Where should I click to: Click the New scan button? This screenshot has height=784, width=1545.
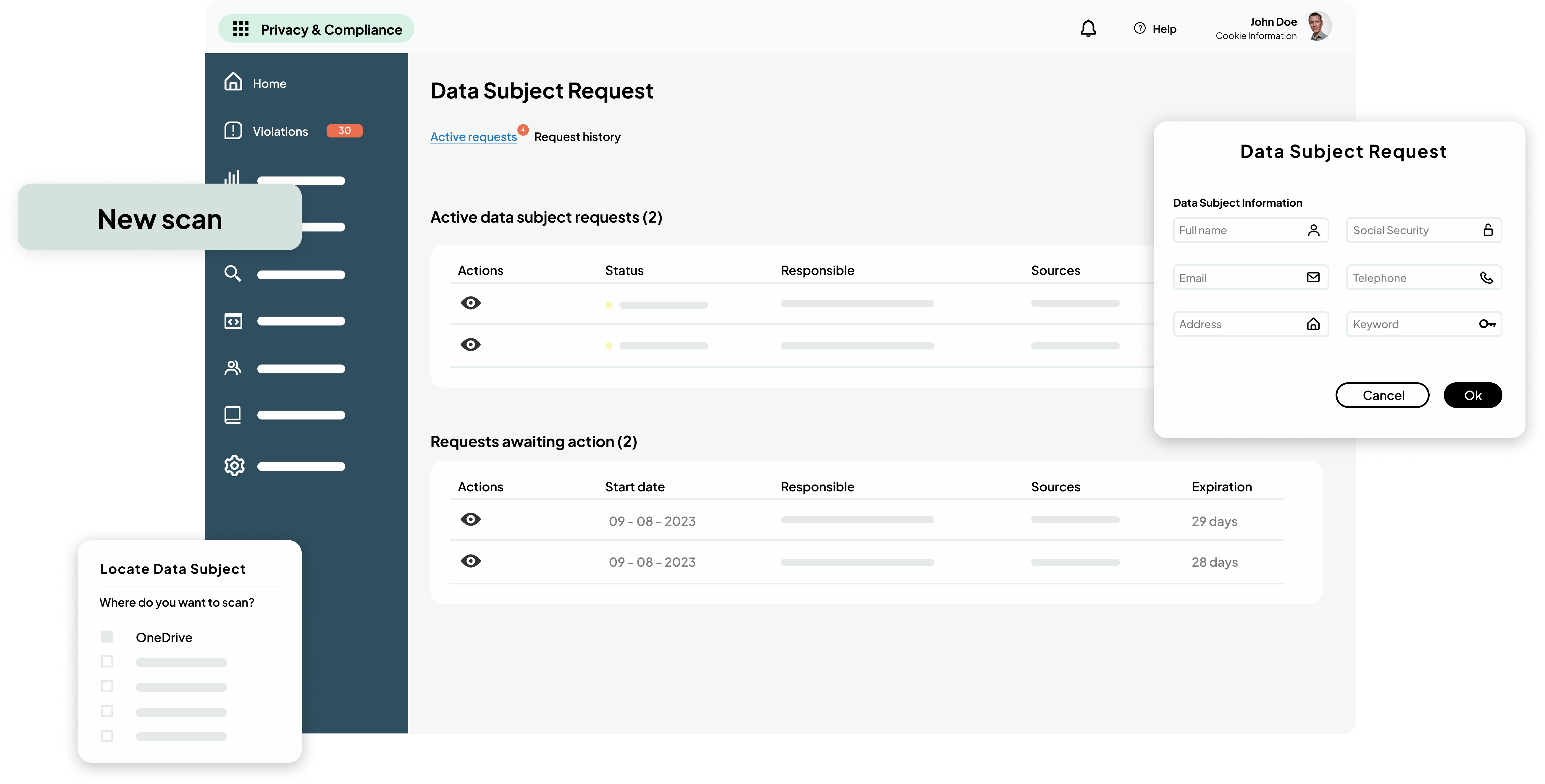159,219
